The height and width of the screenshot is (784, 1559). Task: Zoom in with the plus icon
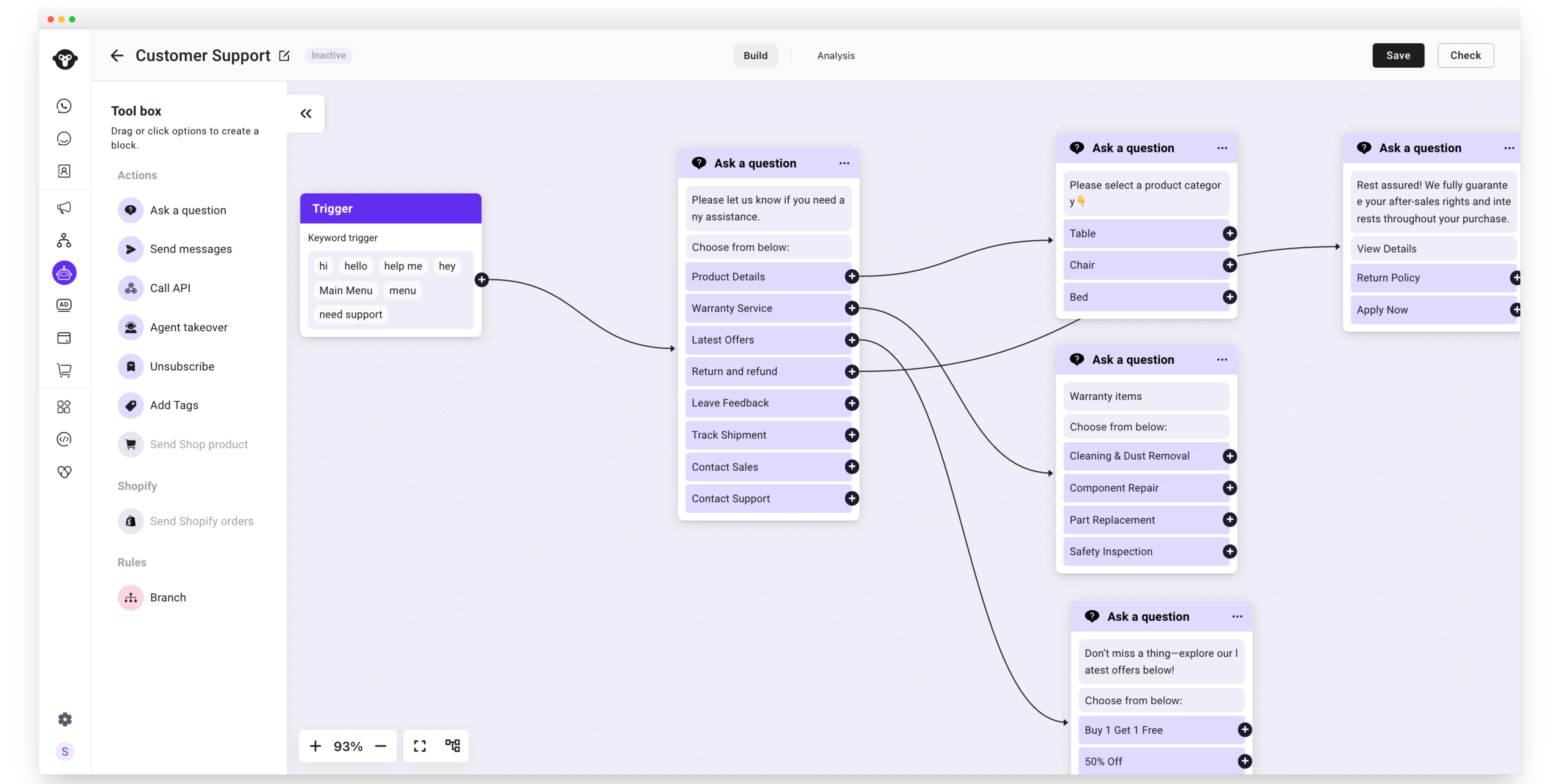click(x=315, y=746)
